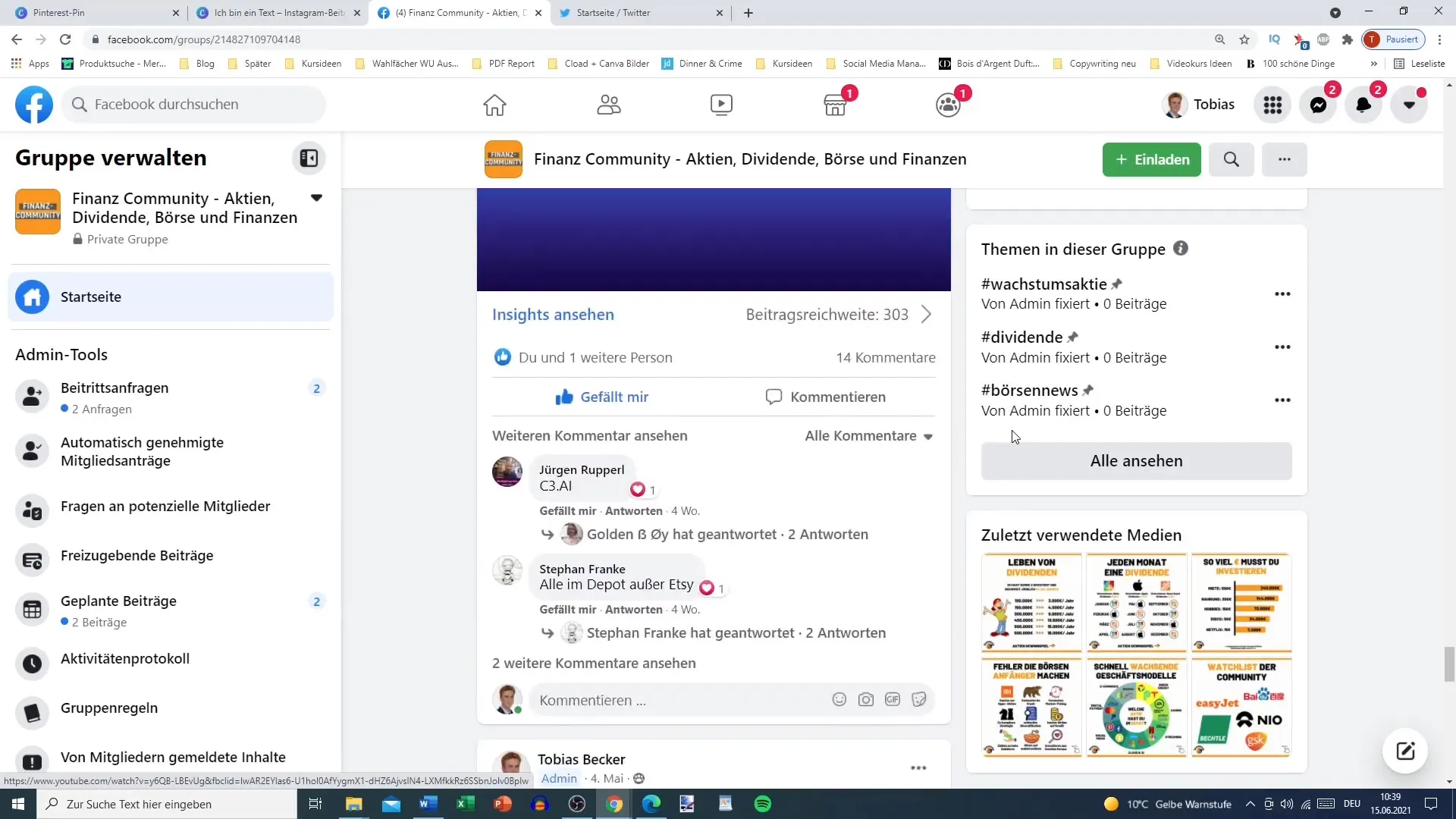The image size is (1456, 819).
Task: Expand the group switcher dropdown arrow
Action: point(316,198)
